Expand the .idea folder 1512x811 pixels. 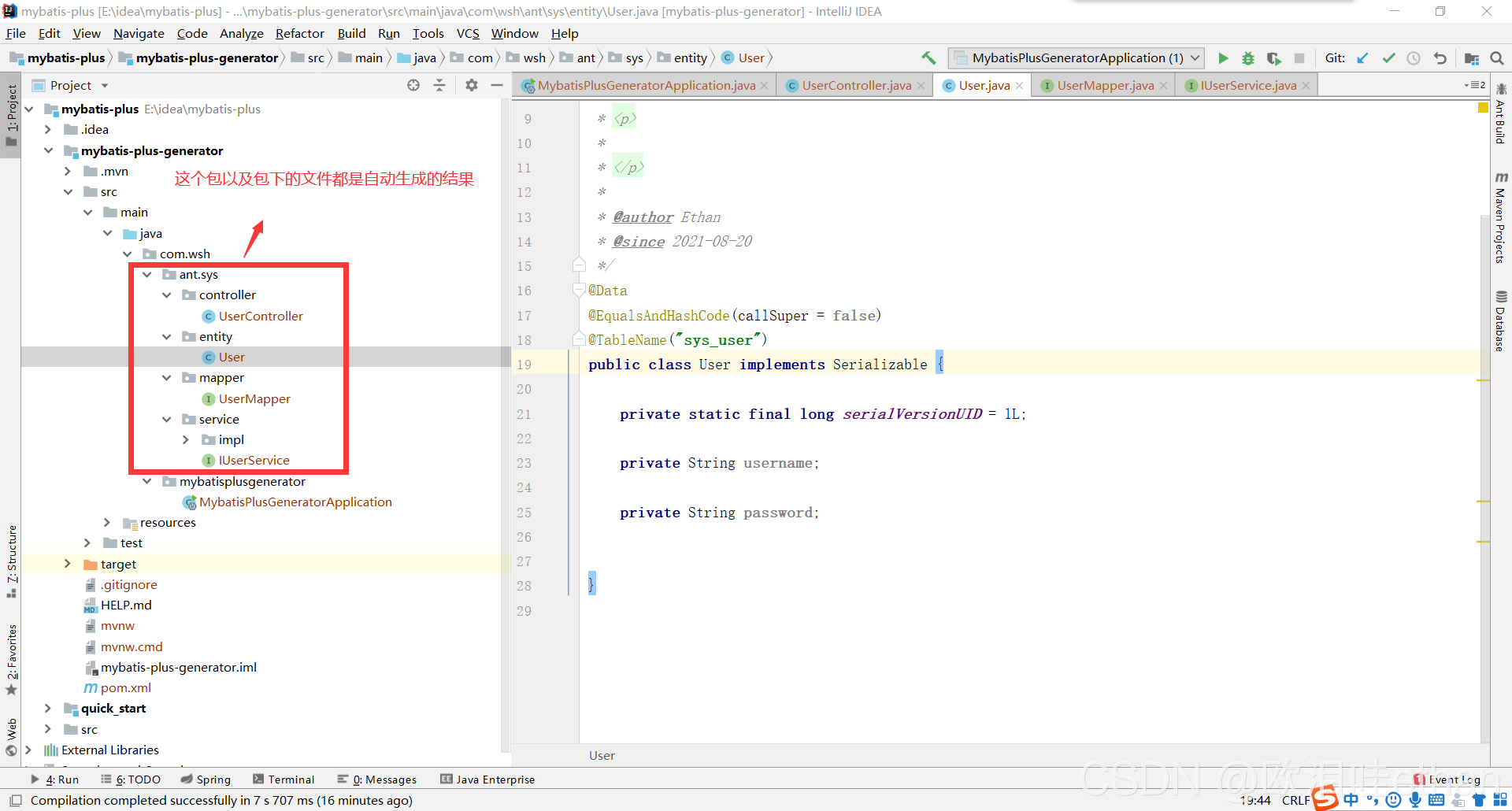(x=48, y=130)
